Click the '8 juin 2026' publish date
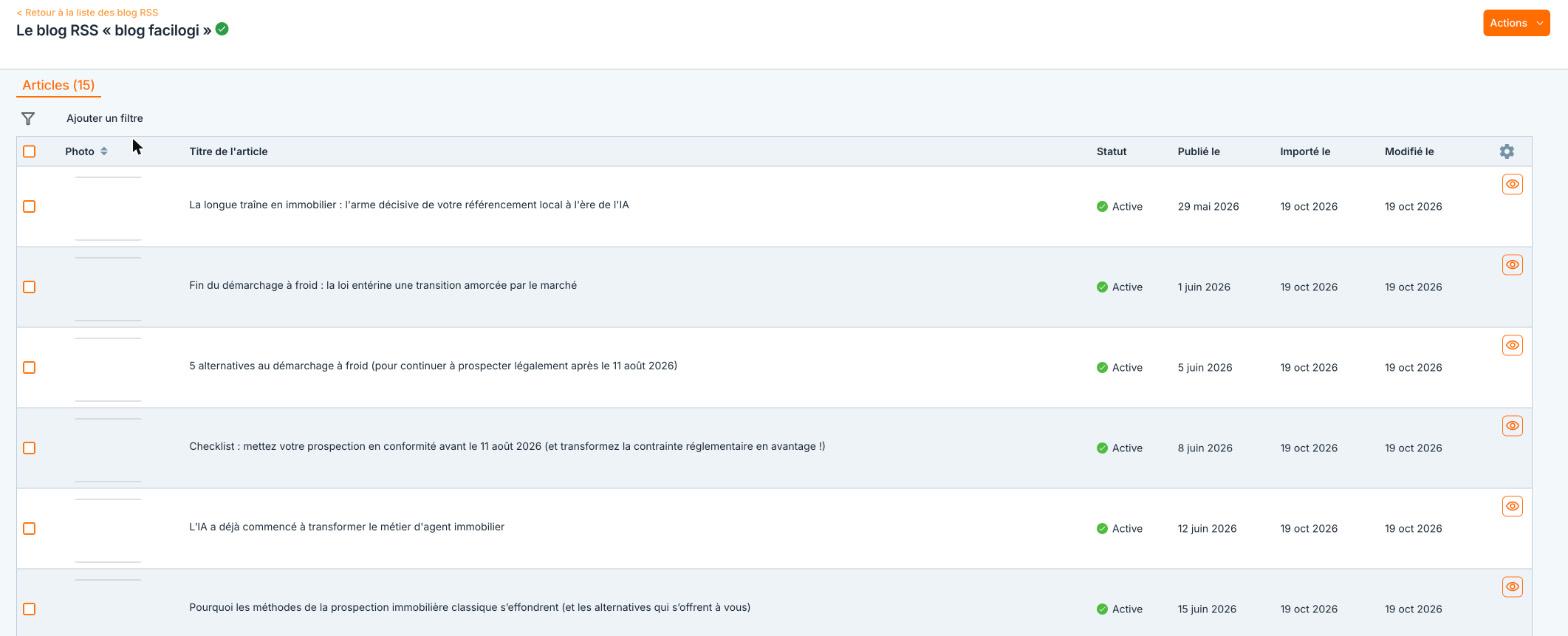Viewport: 1568px width, 636px height. [x=1205, y=448]
